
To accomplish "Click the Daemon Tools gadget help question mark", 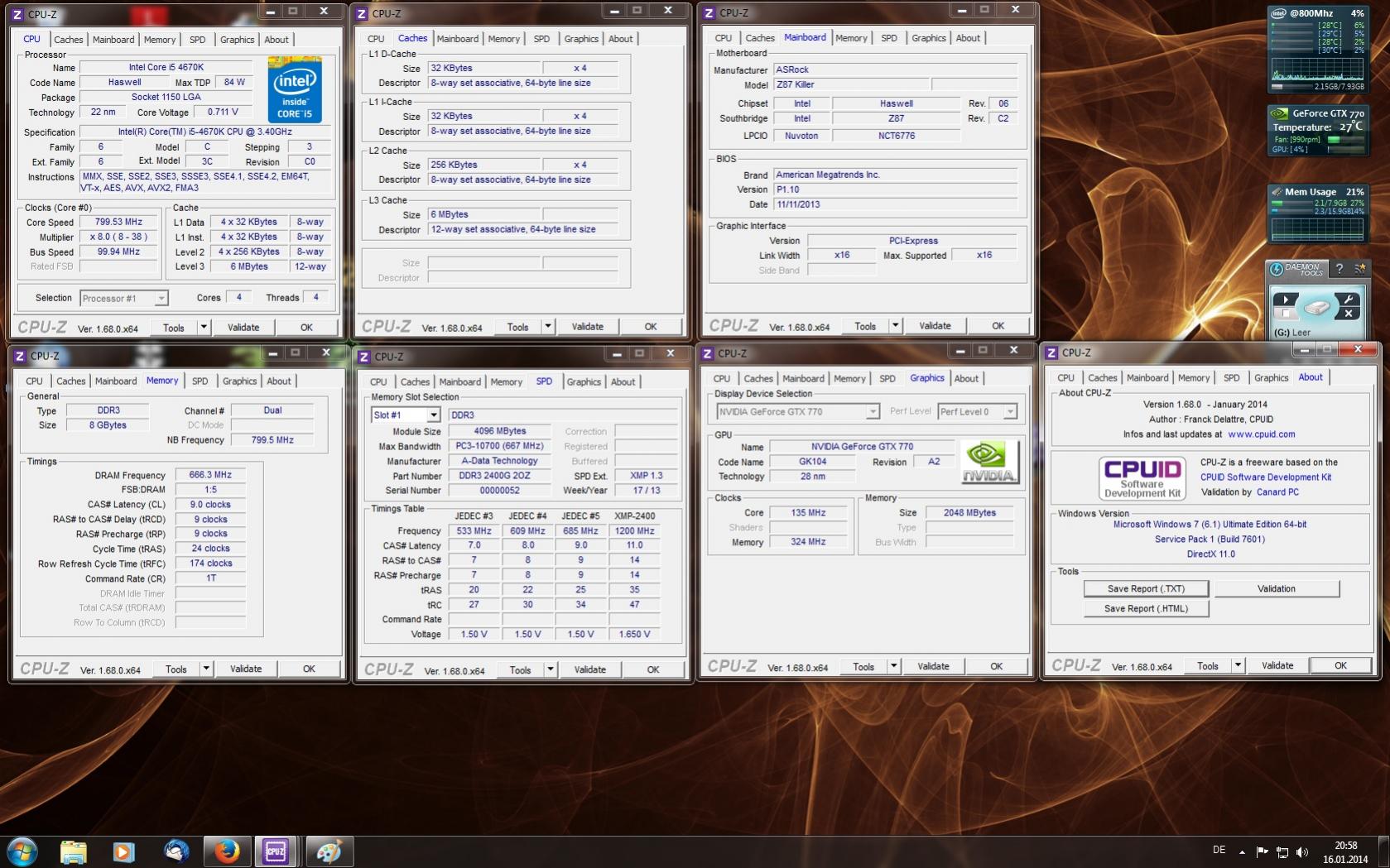I will coord(1339,269).
